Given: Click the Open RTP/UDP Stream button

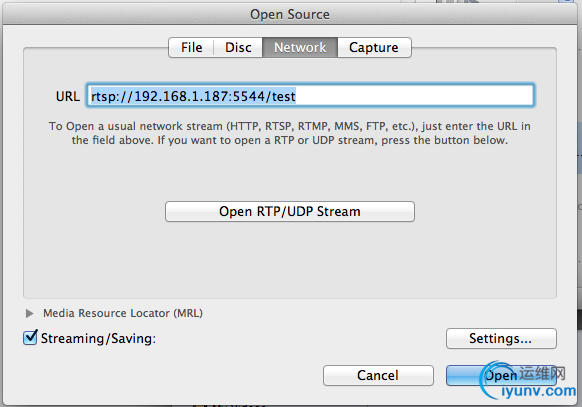Looking at the screenshot, I should click(x=290, y=211).
